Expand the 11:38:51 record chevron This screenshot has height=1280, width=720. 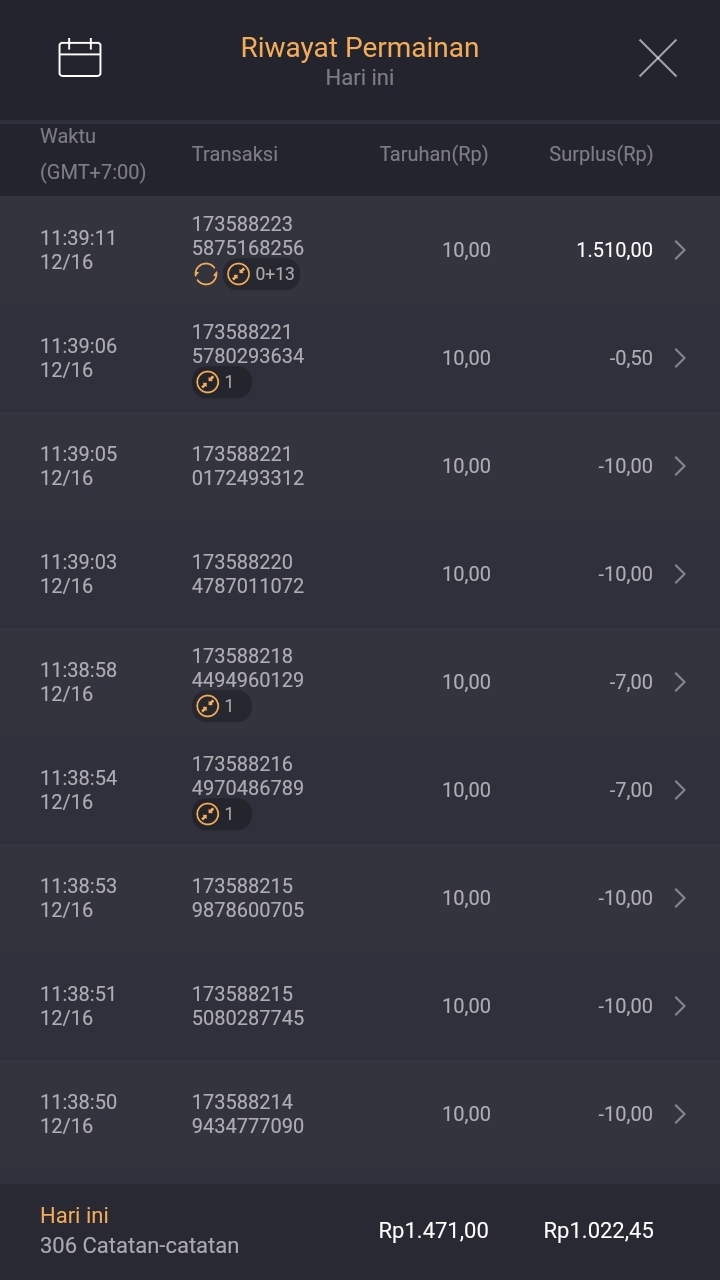[x=680, y=1006]
